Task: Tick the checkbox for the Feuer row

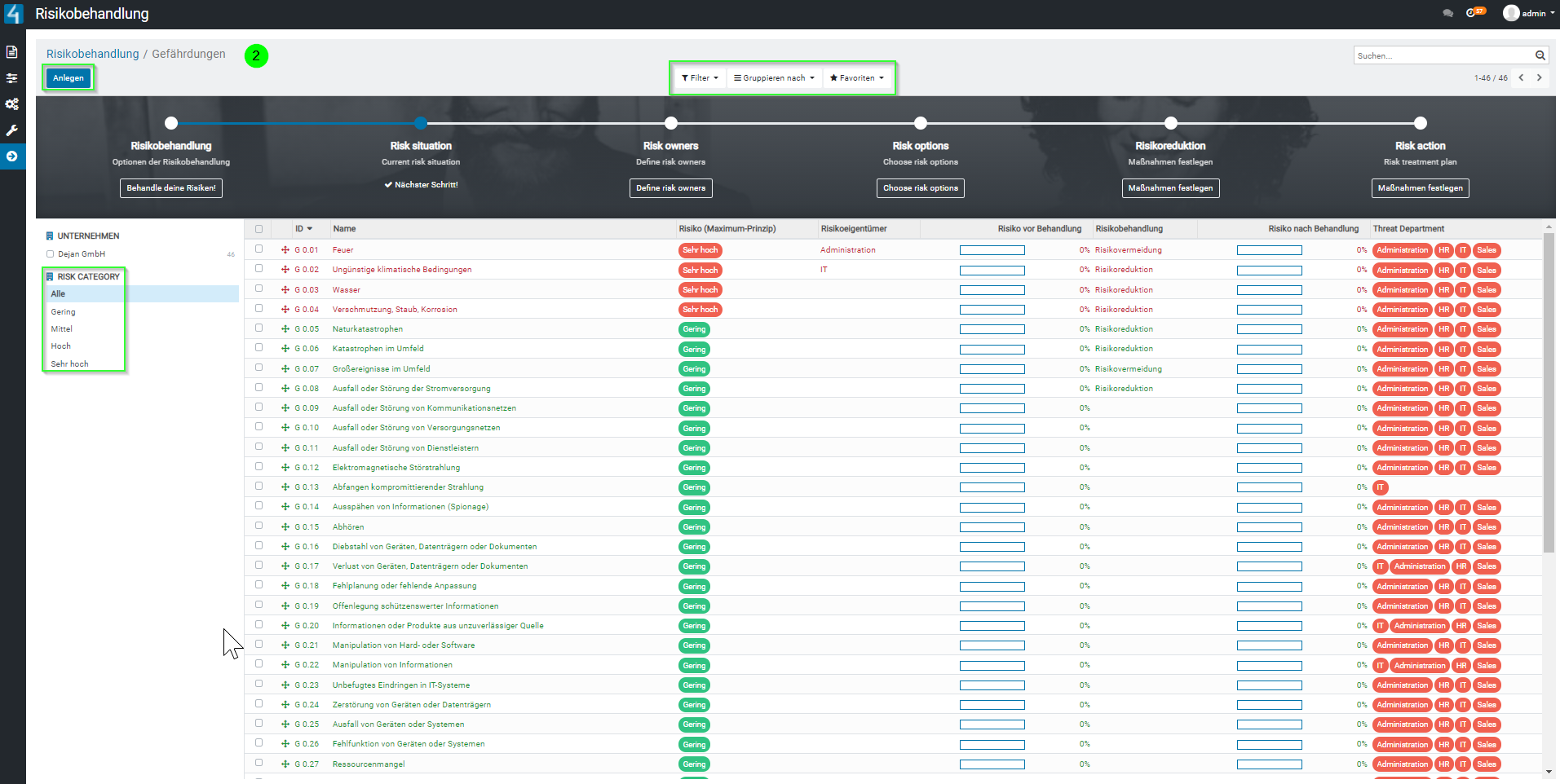Action: point(259,249)
